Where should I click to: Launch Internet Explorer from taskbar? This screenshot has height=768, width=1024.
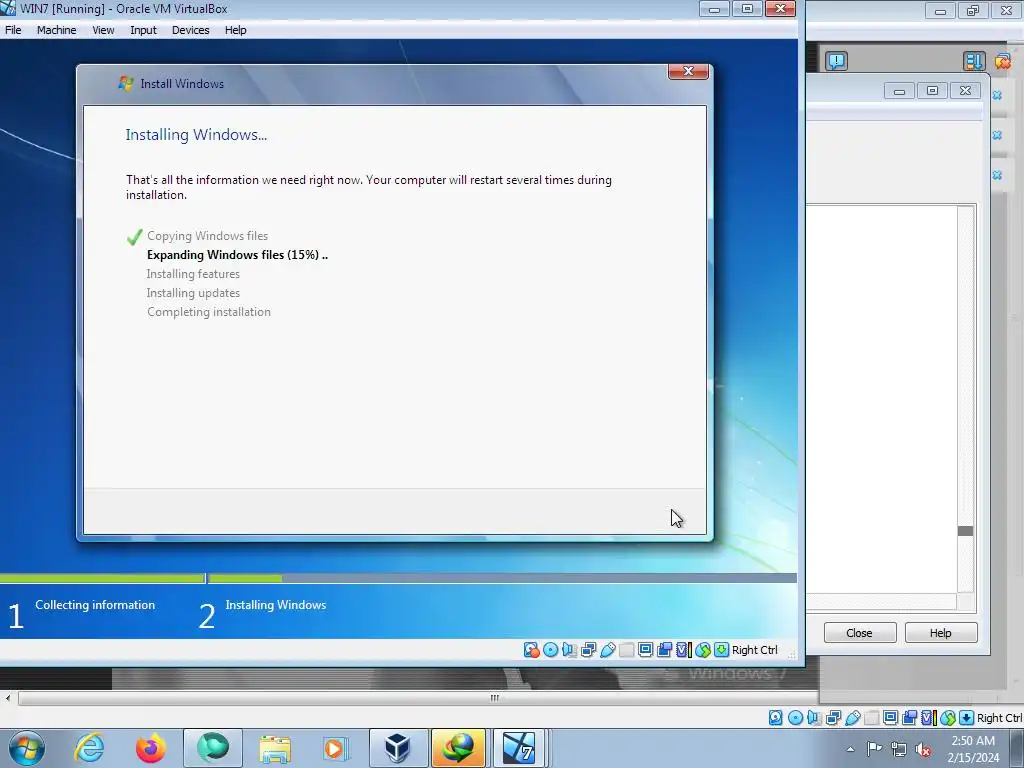(89, 748)
